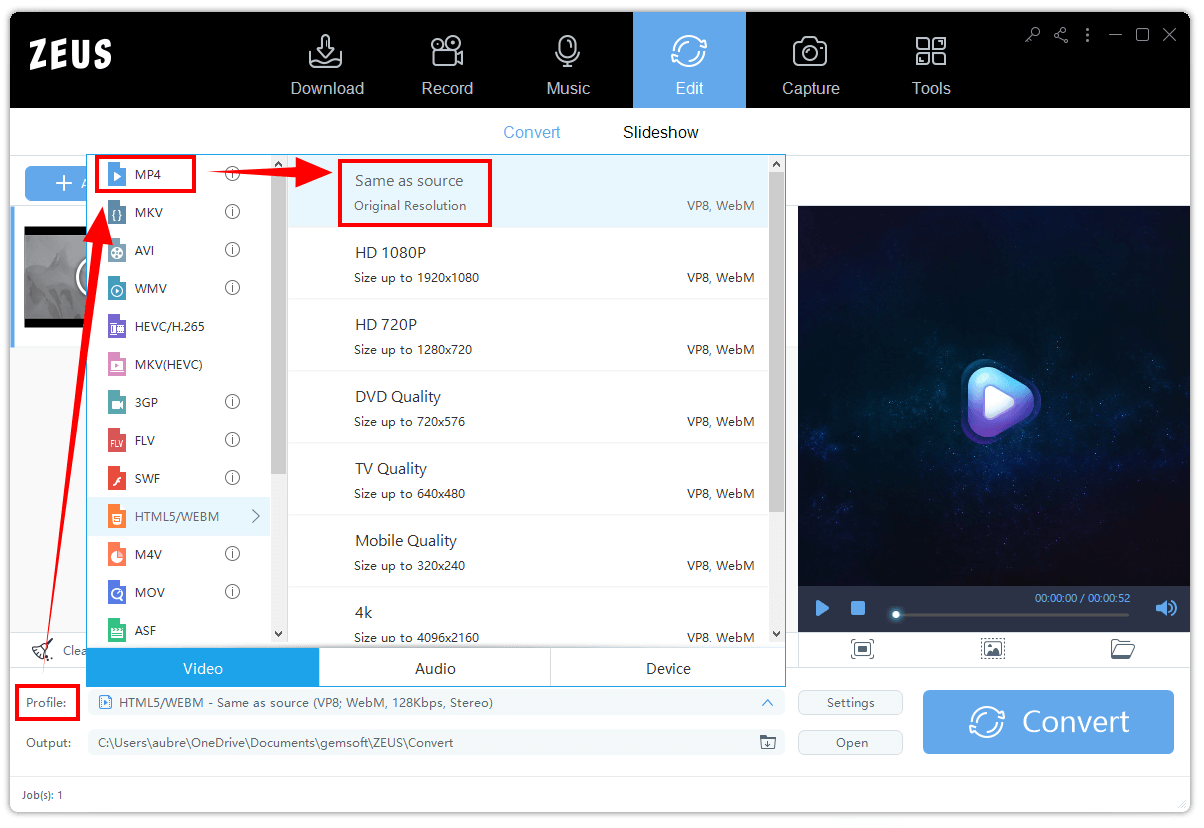Image resolution: width=1204 pixels, height=828 pixels.
Task: Click the preview playback progress slider
Action: coord(1010,615)
